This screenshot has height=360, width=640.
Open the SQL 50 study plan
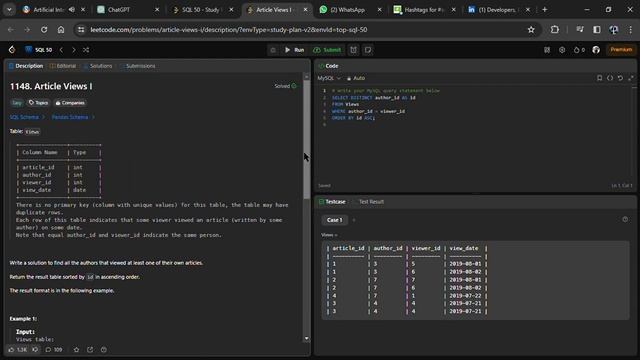point(39,50)
